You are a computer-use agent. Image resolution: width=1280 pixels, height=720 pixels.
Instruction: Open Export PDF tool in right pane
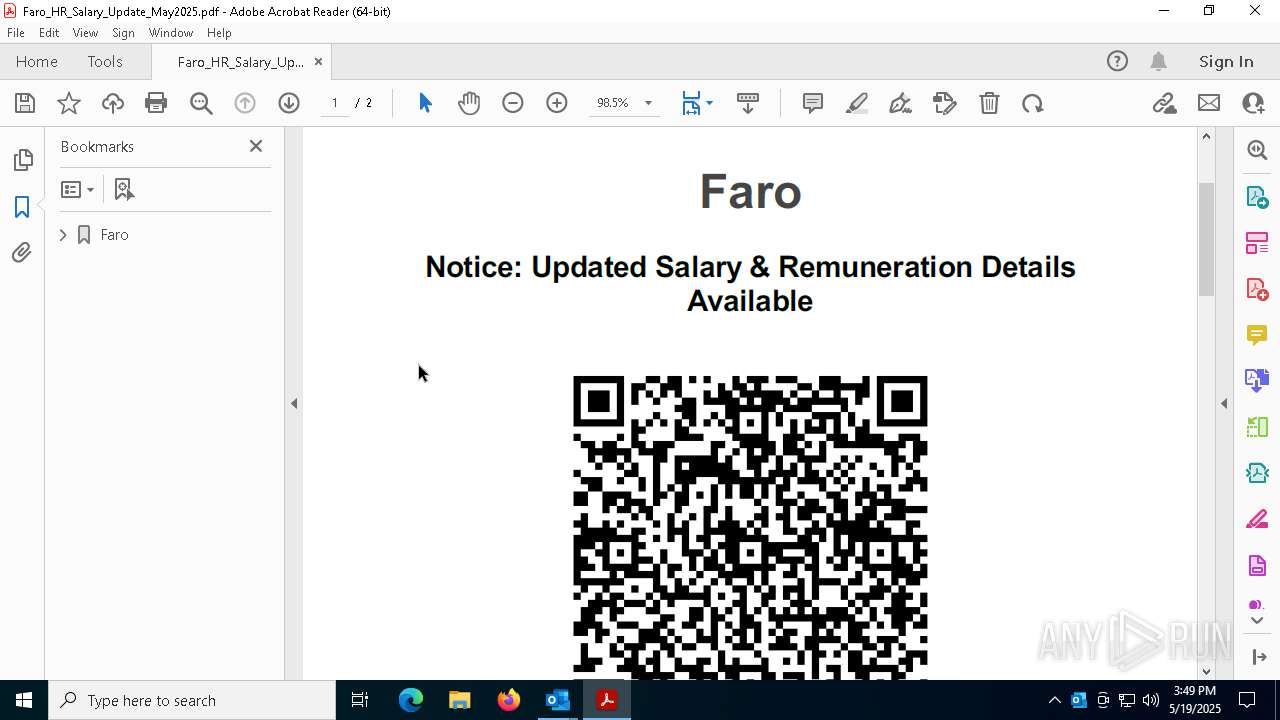point(1257,196)
